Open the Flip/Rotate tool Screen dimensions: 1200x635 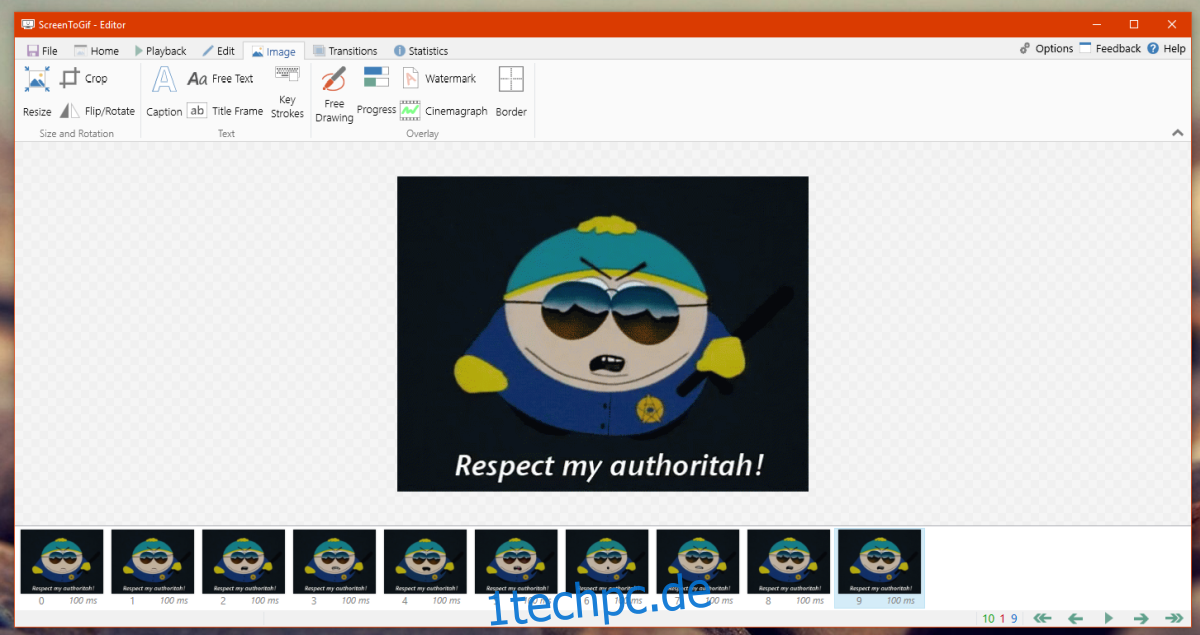coord(97,111)
